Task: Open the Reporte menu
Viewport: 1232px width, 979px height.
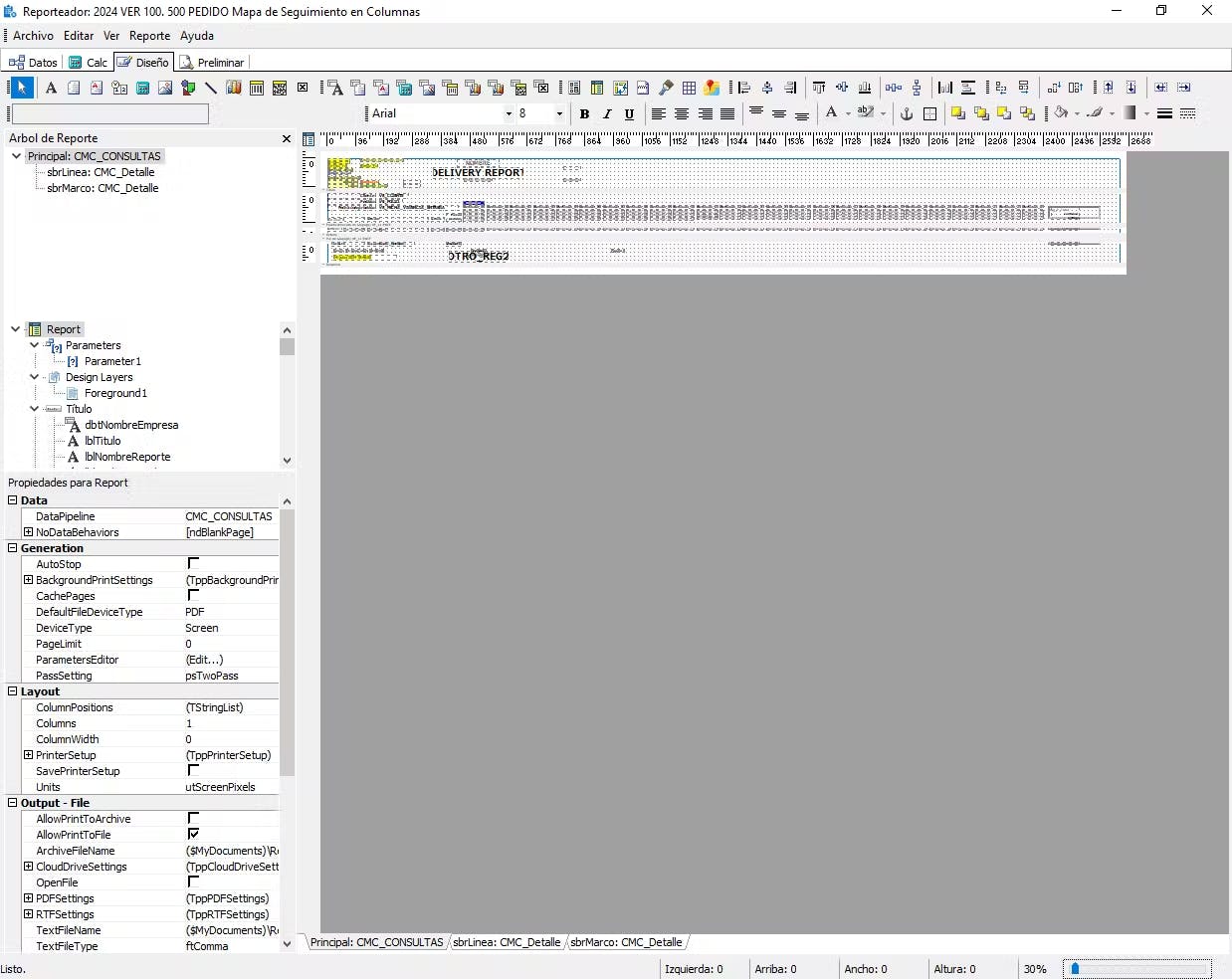Action: click(149, 36)
